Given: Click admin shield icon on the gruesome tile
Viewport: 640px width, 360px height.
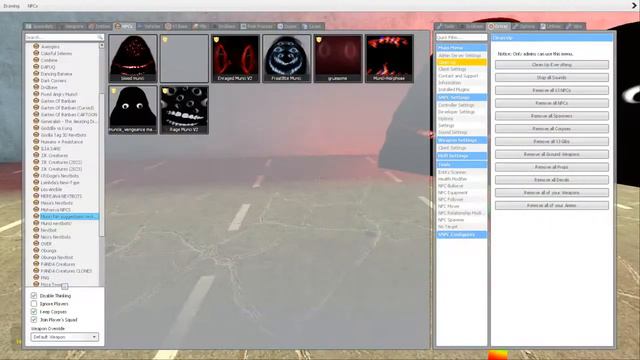Looking at the screenshot, I should [x=319, y=40].
